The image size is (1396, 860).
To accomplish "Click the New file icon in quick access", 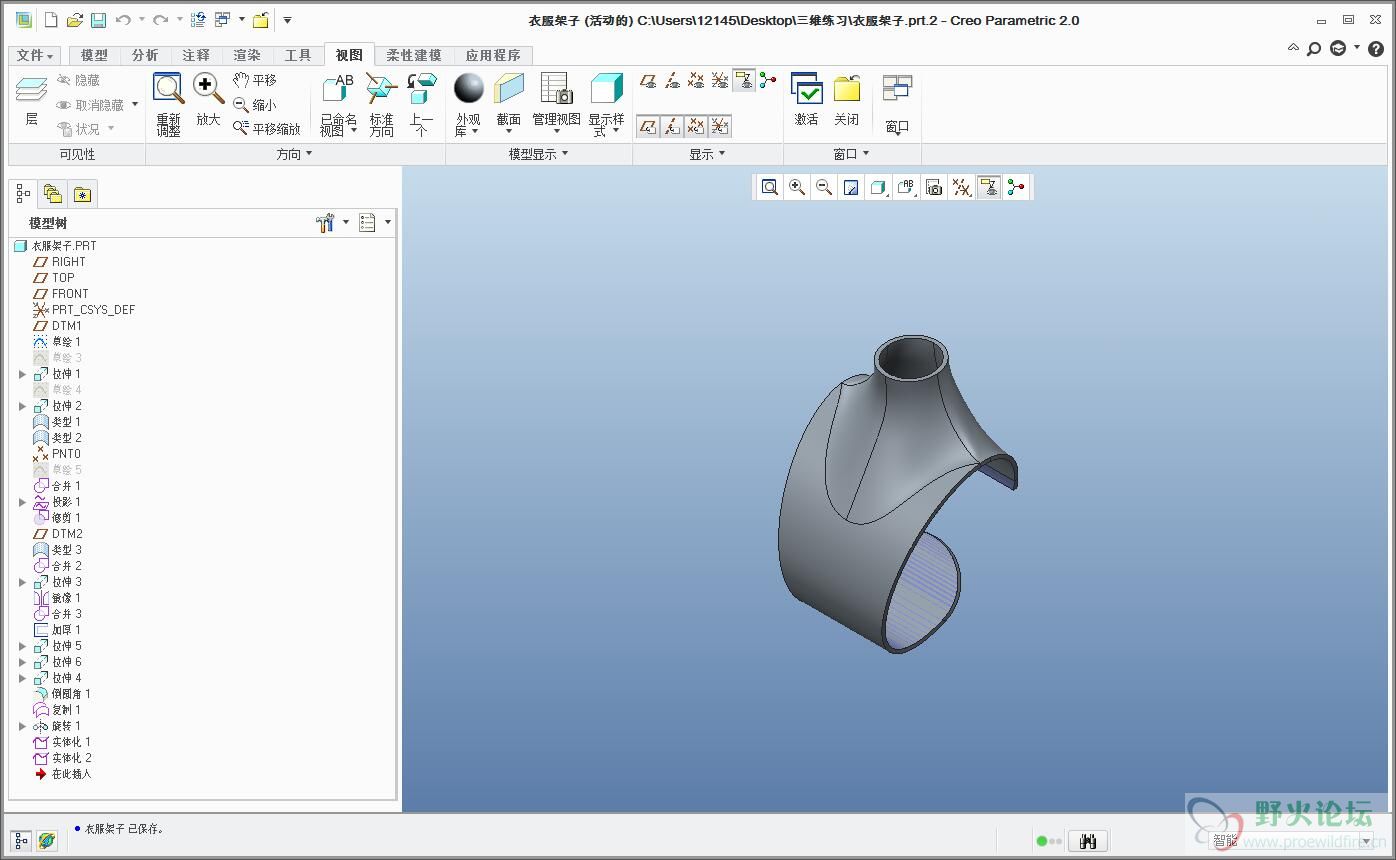I will 51,20.
